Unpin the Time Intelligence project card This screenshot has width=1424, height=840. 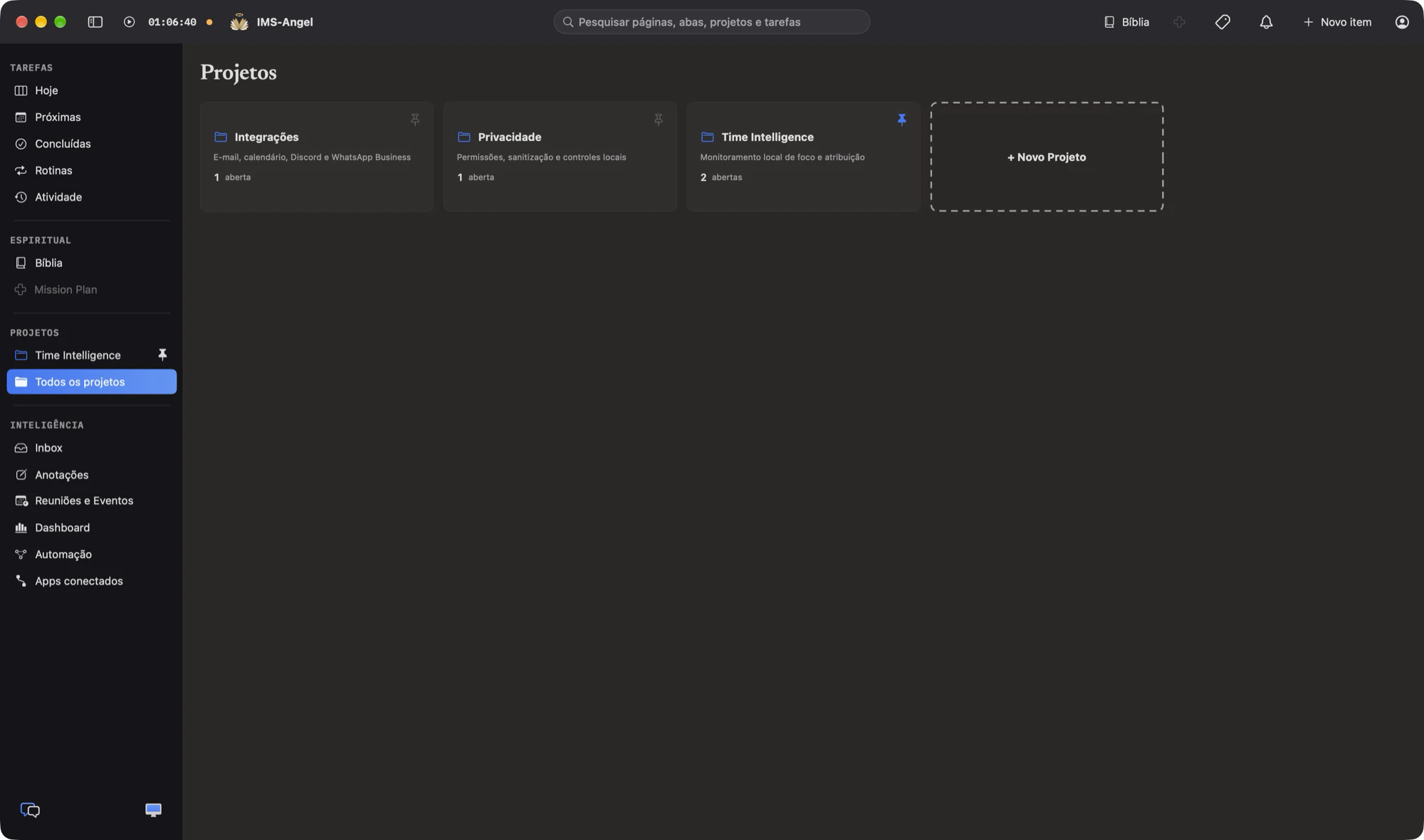point(902,120)
